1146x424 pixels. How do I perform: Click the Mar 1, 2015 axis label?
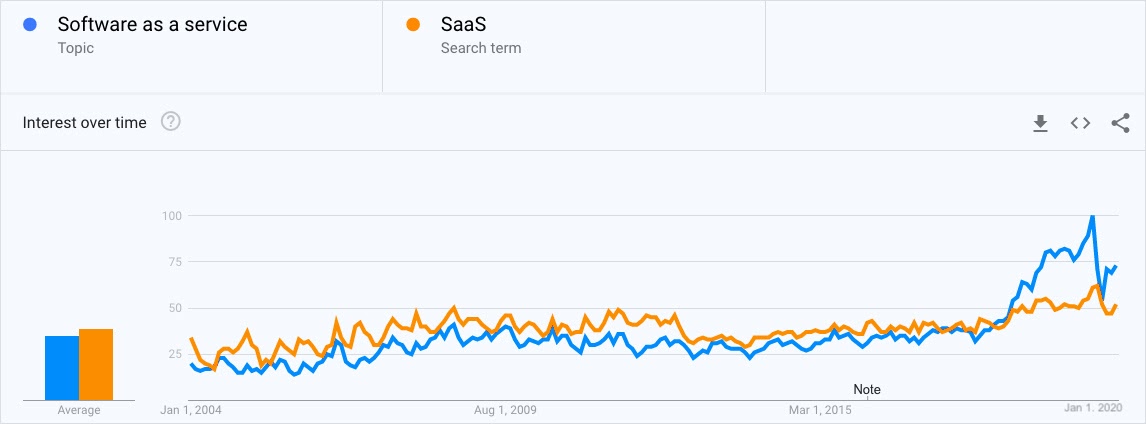[x=820, y=409]
